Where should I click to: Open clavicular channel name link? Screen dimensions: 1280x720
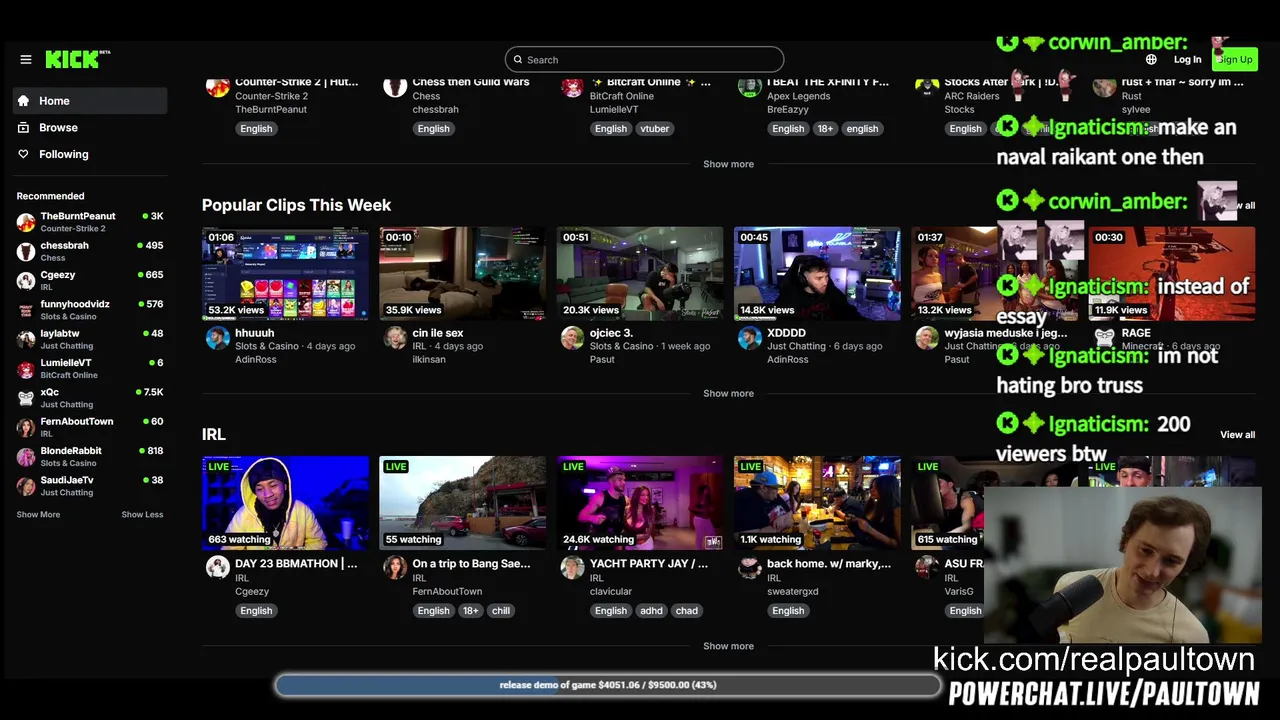pos(611,591)
